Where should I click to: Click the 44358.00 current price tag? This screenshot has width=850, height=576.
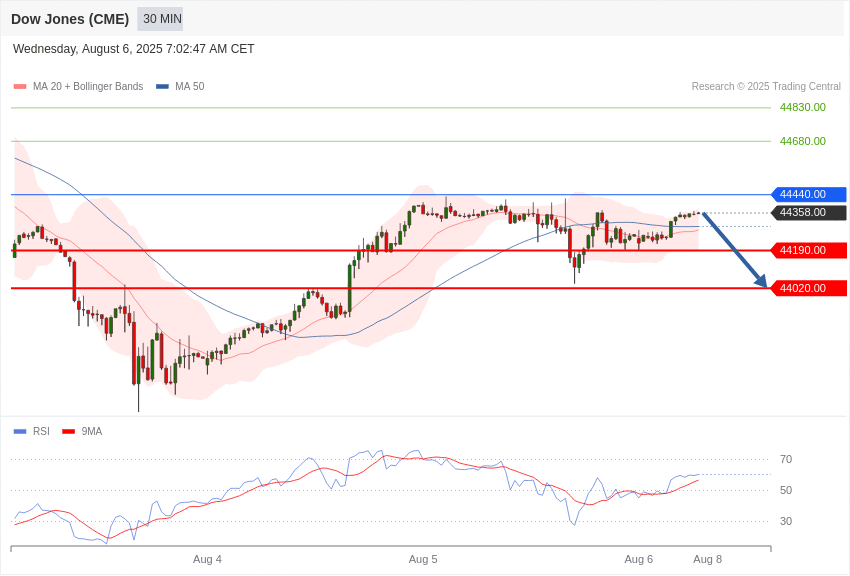(808, 212)
